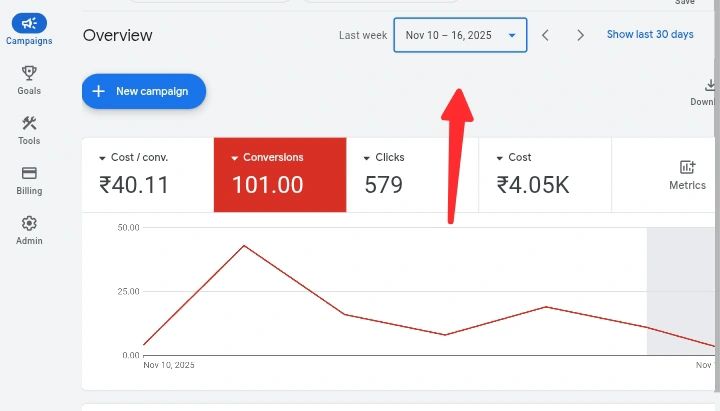Screen dimensions: 720x411
Task: Click the gray shaded area of the chart
Action: 680,290
